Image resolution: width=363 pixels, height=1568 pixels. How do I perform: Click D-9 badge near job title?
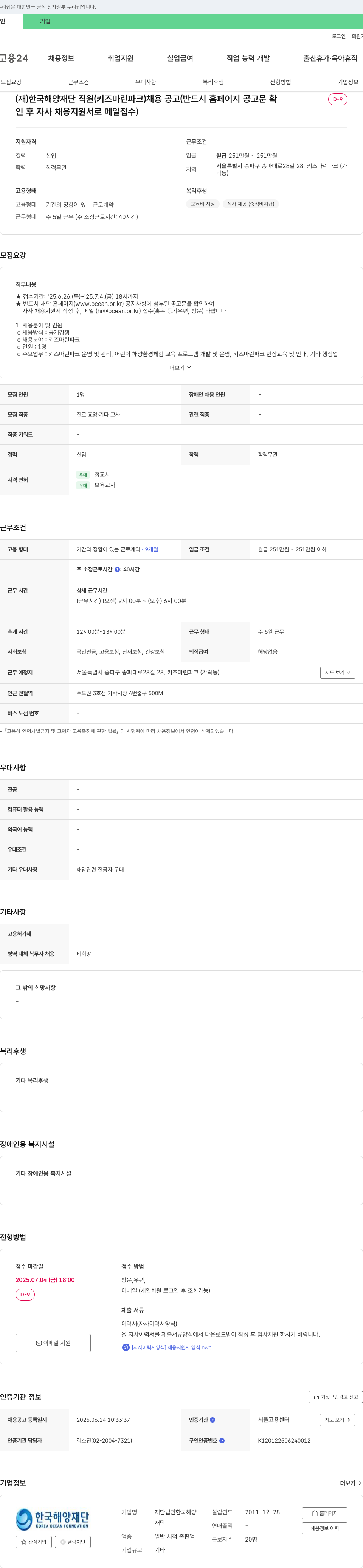[337, 99]
